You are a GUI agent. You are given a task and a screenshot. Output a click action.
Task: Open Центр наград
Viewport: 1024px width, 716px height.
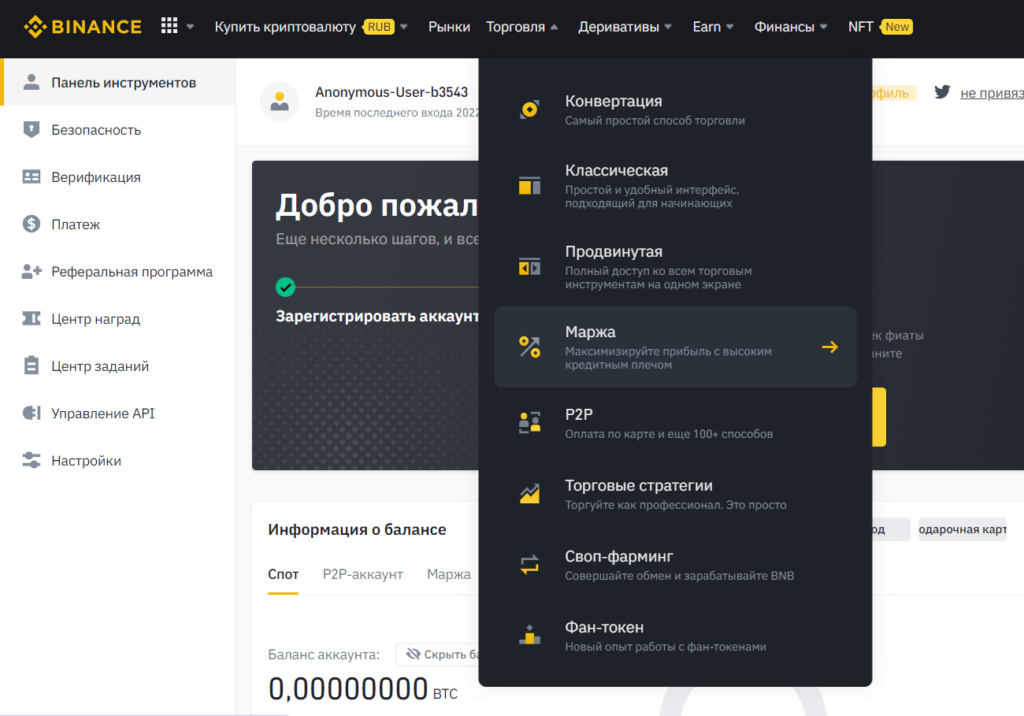click(x=118, y=318)
